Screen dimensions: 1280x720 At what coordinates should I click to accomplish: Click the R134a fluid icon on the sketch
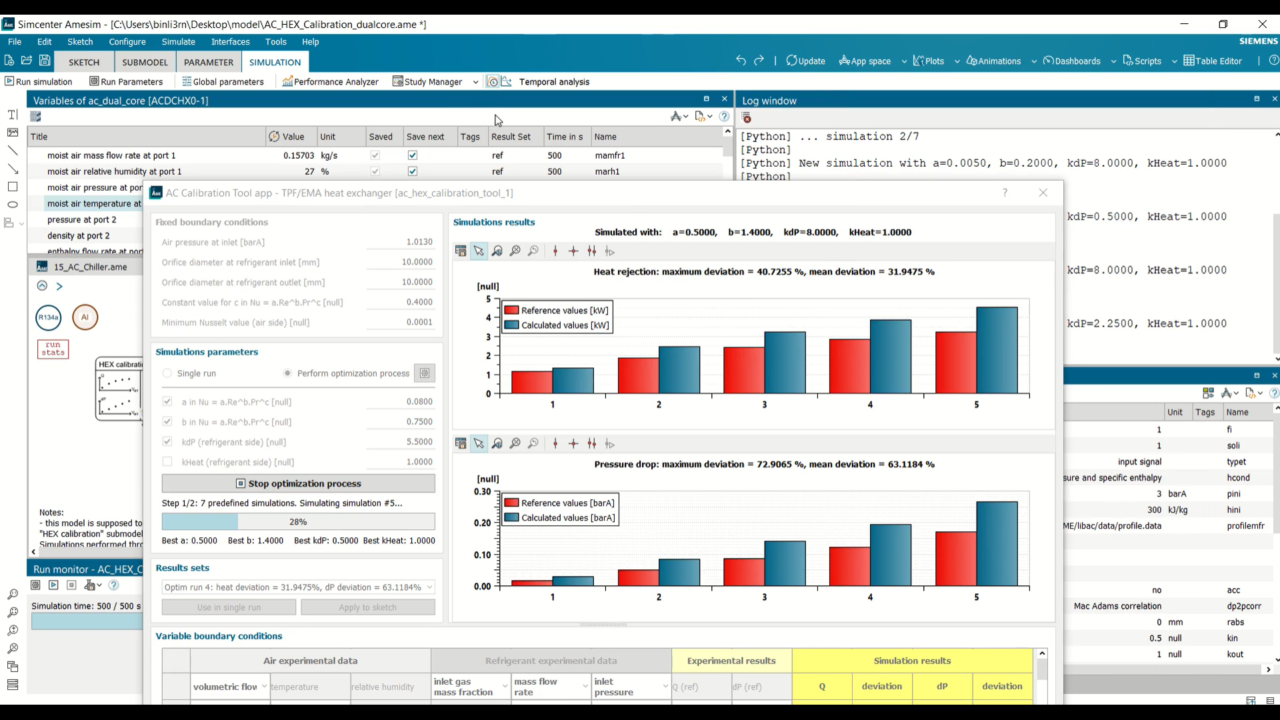tap(48, 318)
